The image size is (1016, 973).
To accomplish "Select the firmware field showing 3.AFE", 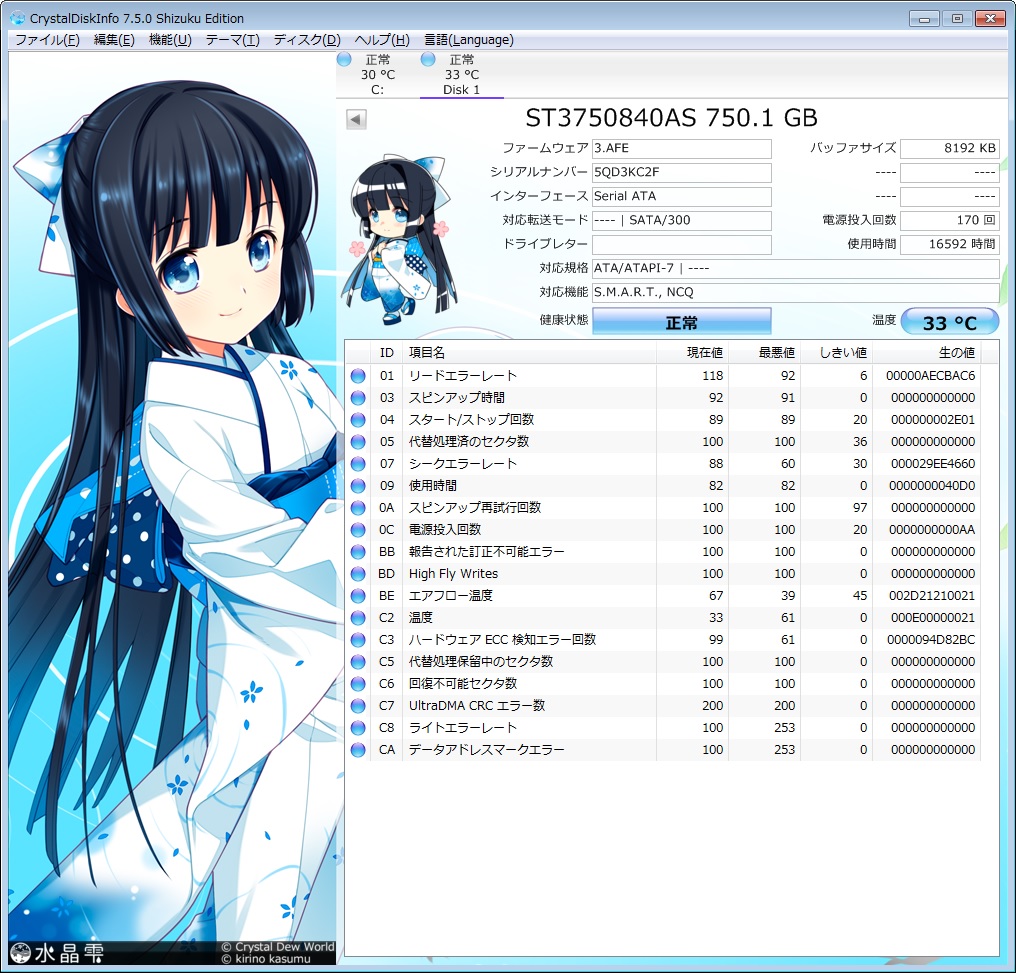I will 681,148.
